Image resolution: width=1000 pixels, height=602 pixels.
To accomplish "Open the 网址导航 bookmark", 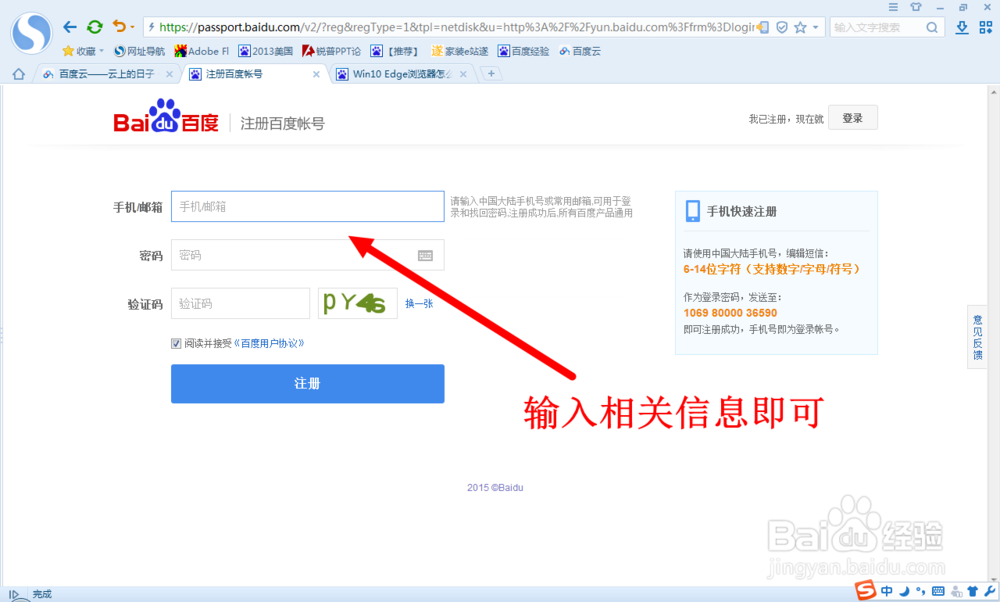I will pos(139,51).
